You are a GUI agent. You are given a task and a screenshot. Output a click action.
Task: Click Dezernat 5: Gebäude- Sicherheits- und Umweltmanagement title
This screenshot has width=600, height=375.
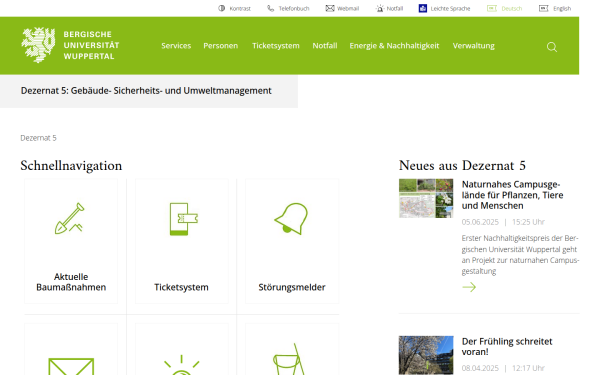pyautogui.click(x=146, y=91)
